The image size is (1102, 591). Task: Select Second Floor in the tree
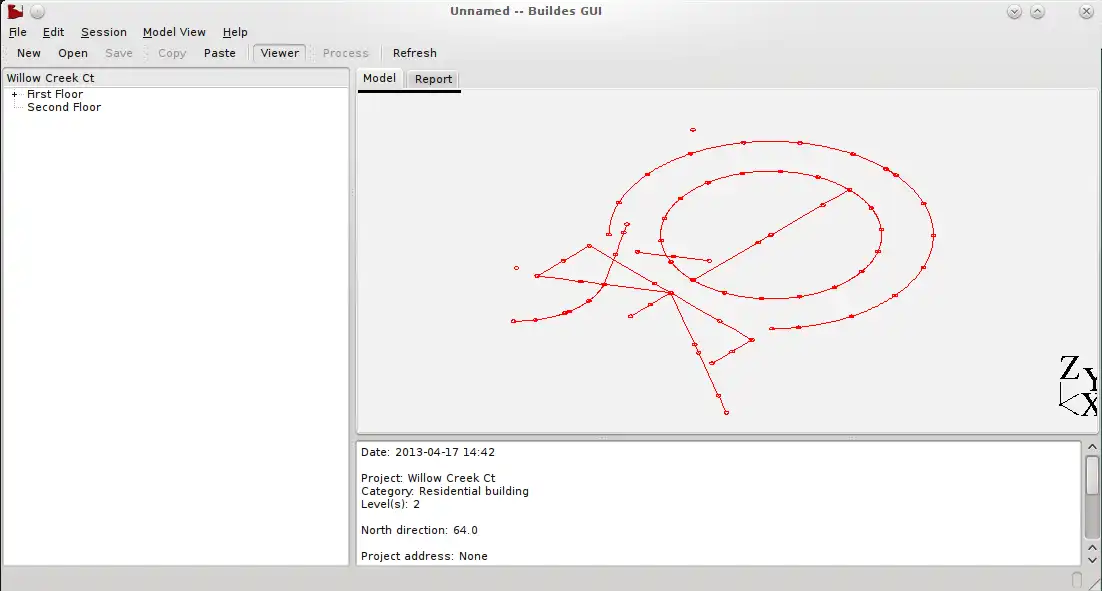click(x=64, y=108)
